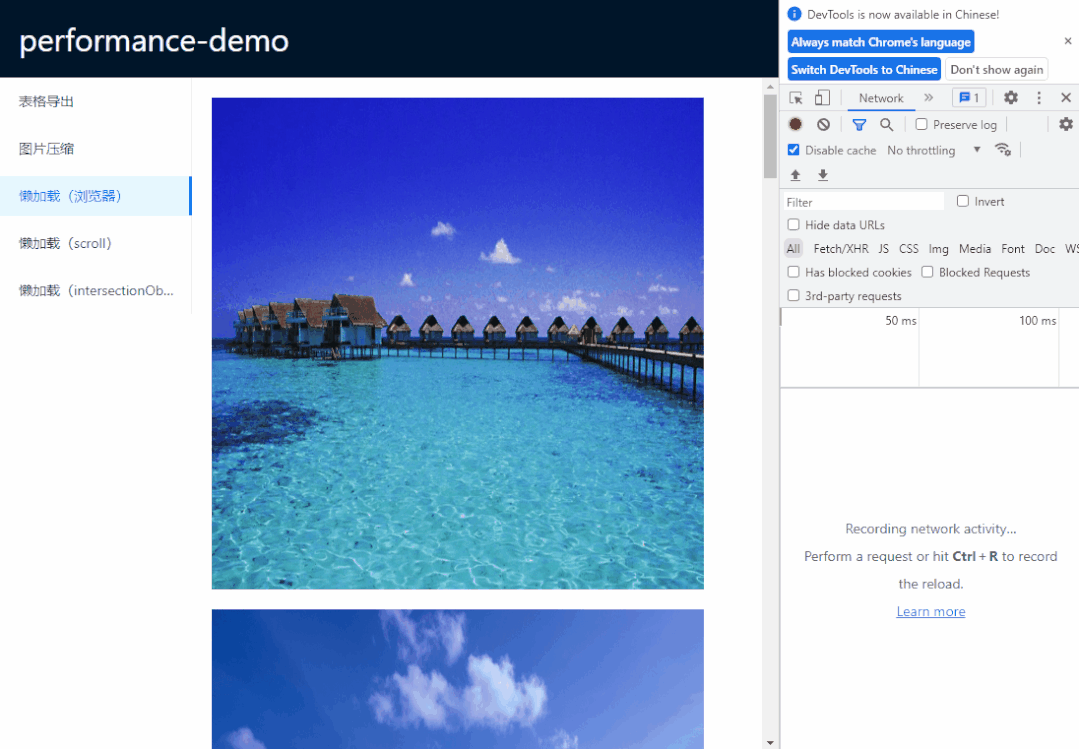Open network conditions wifi icon
Image resolution: width=1079 pixels, height=749 pixels.
click(x=1003, y=149)
